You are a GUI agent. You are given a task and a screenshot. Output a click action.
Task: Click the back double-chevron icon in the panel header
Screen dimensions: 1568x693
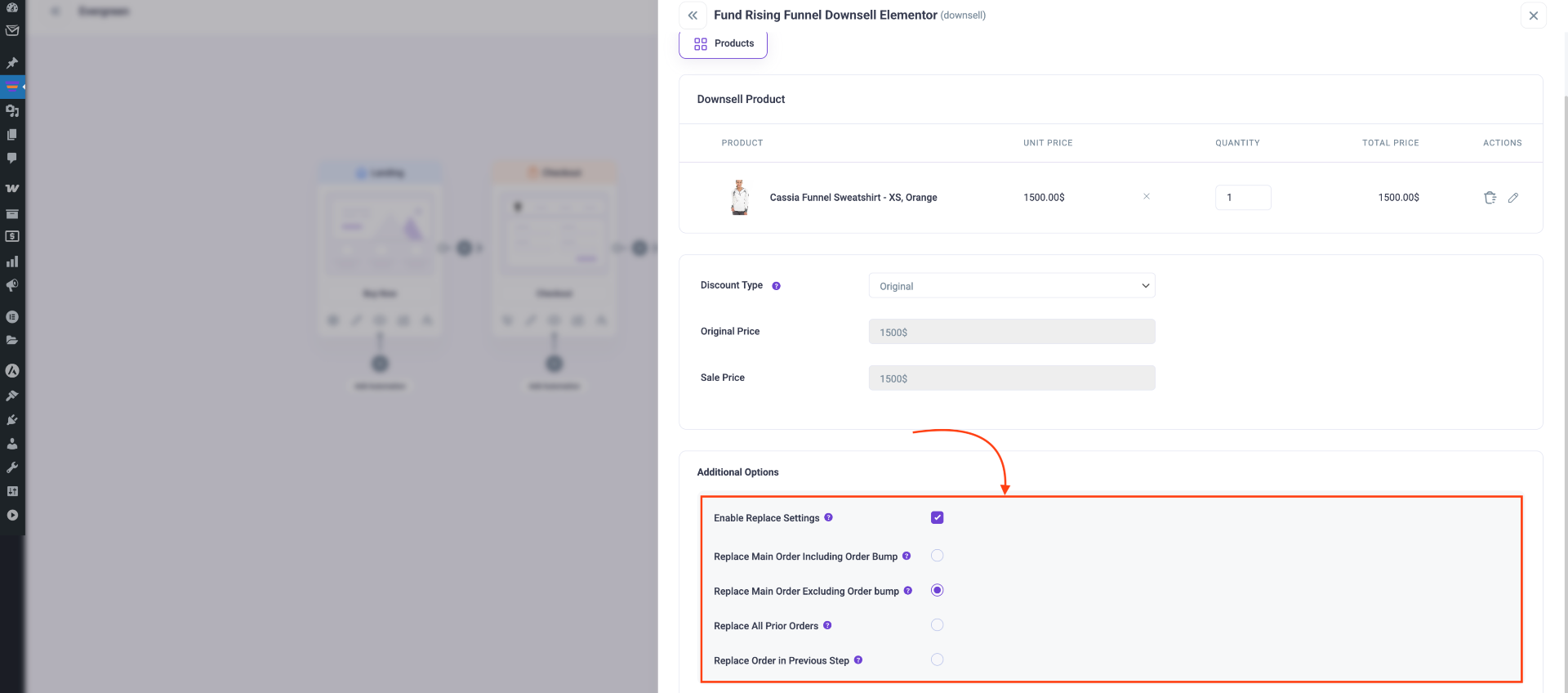(693, 16)
